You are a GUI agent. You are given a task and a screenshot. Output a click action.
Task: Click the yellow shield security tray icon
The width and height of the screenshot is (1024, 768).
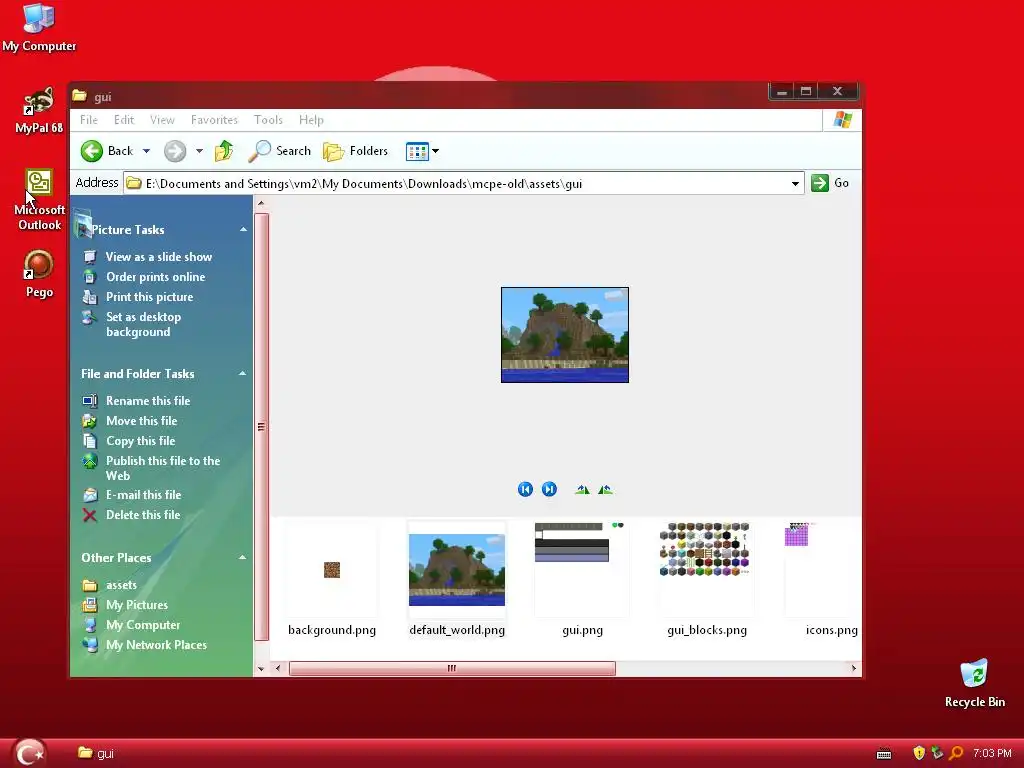pos(919,753)
